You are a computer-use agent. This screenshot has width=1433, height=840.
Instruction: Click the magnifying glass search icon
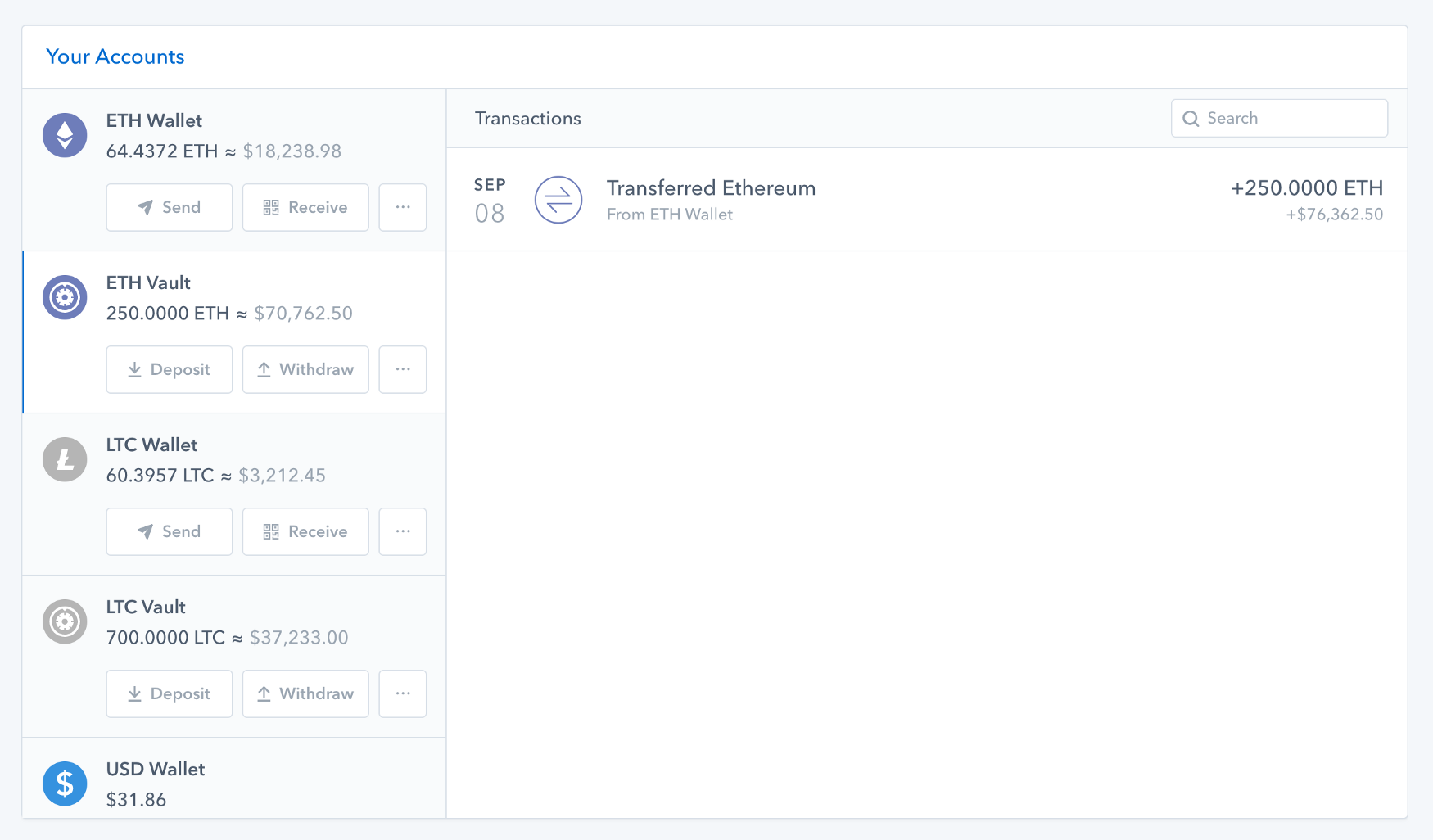click(1191, 118)
